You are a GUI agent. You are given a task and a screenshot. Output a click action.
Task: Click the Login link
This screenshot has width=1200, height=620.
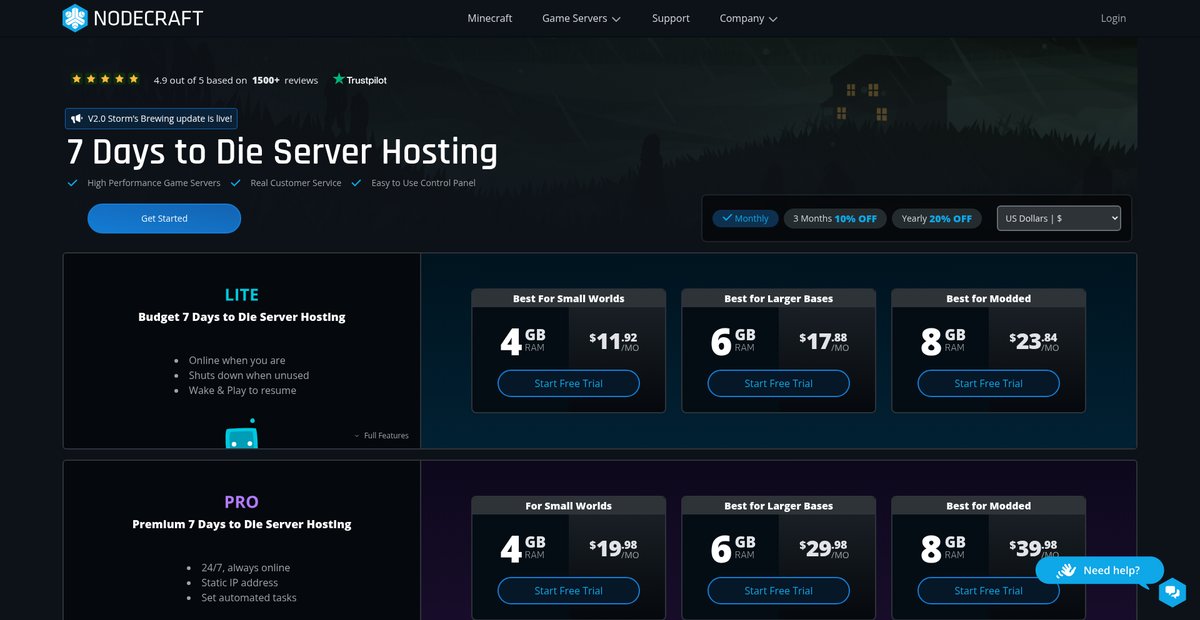[1113, 18]
